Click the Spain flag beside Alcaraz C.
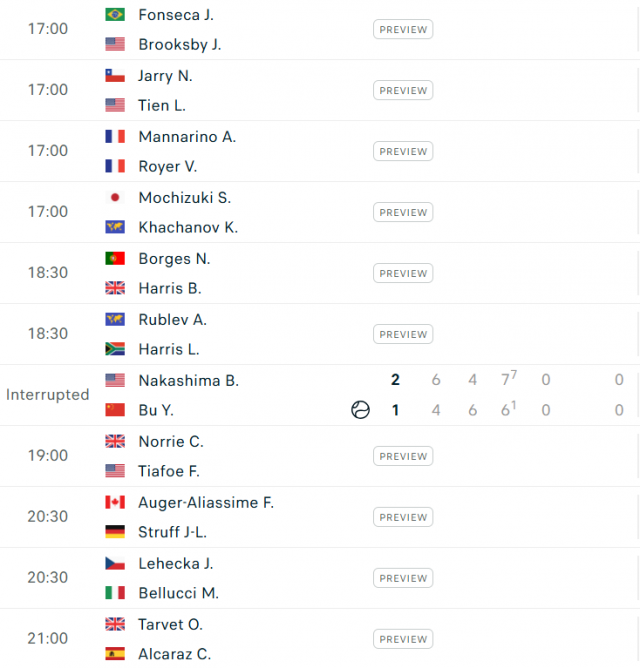 (115, 654)
